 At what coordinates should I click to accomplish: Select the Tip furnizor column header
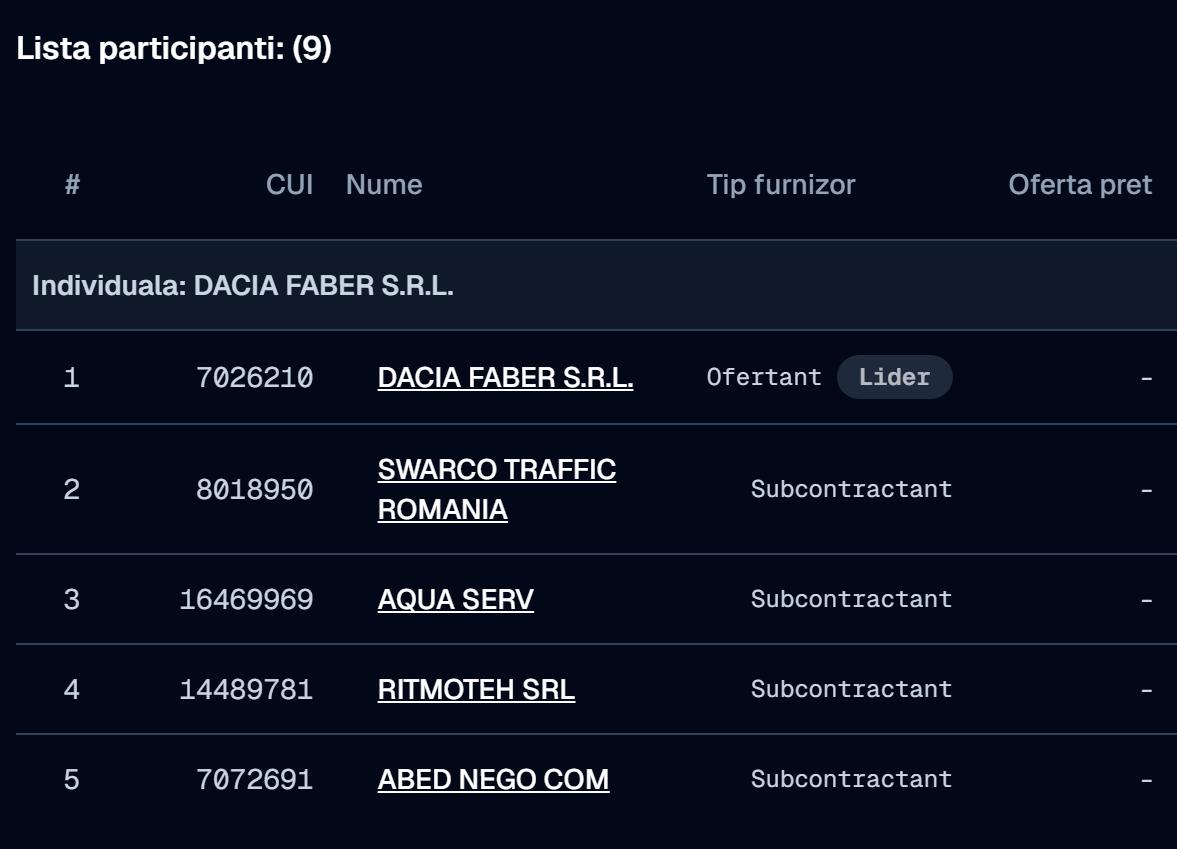[x=781, y=185]
